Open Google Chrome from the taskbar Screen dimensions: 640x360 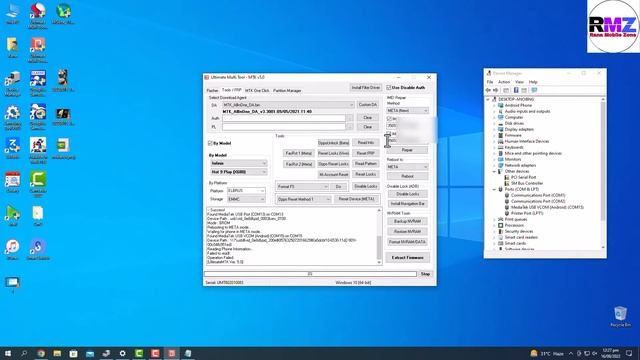[x=41, y=353]
